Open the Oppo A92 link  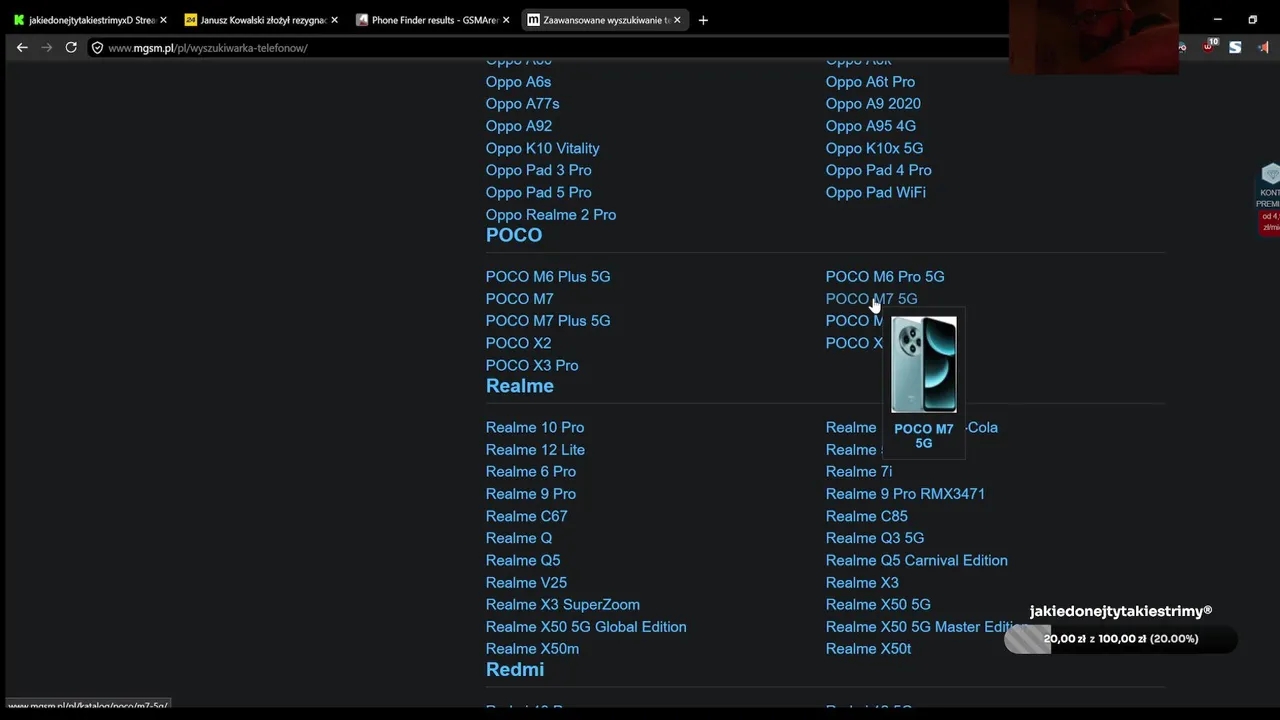click(519, 126)
